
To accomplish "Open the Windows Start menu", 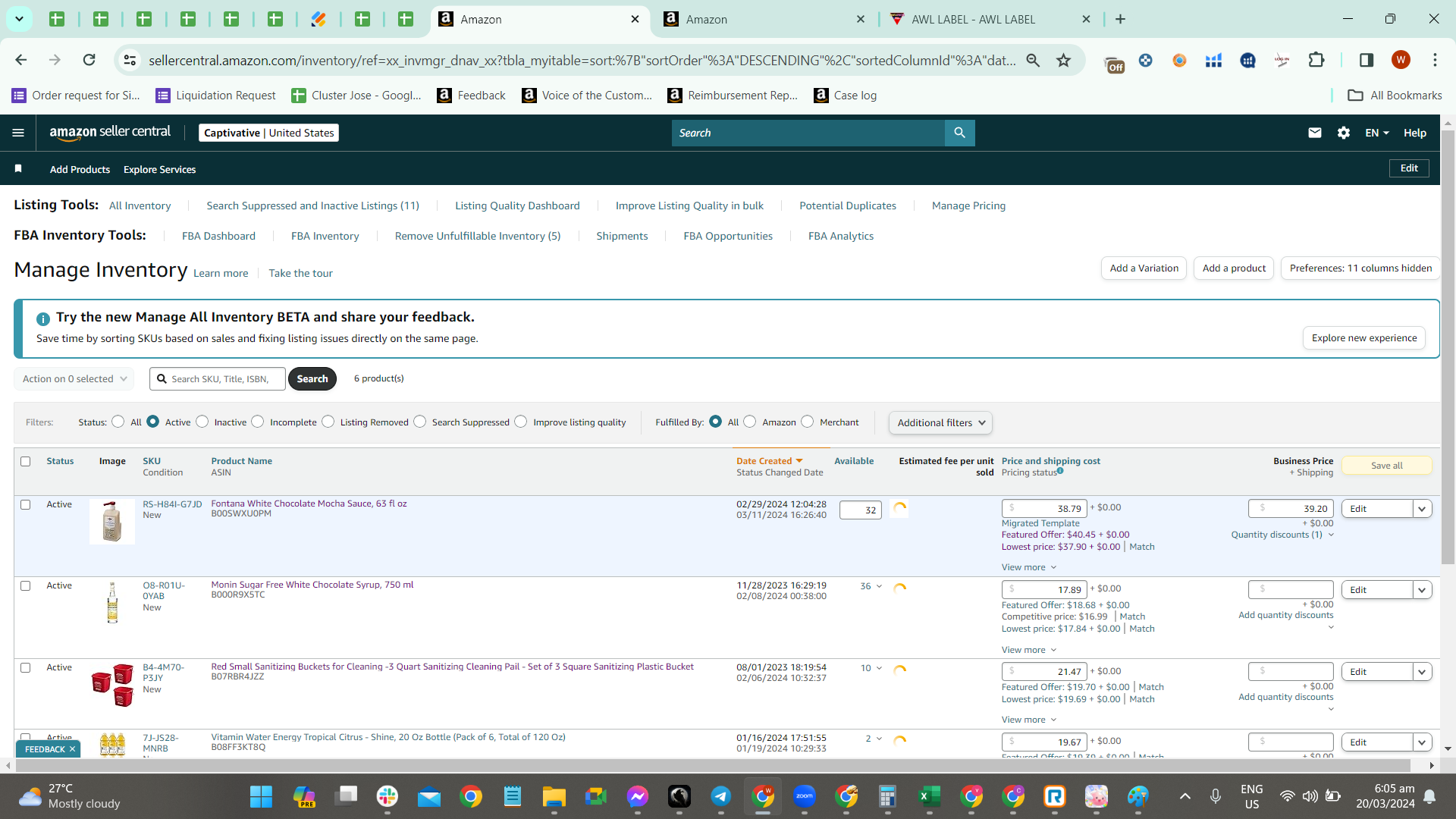I will click(x=261, y=796).
